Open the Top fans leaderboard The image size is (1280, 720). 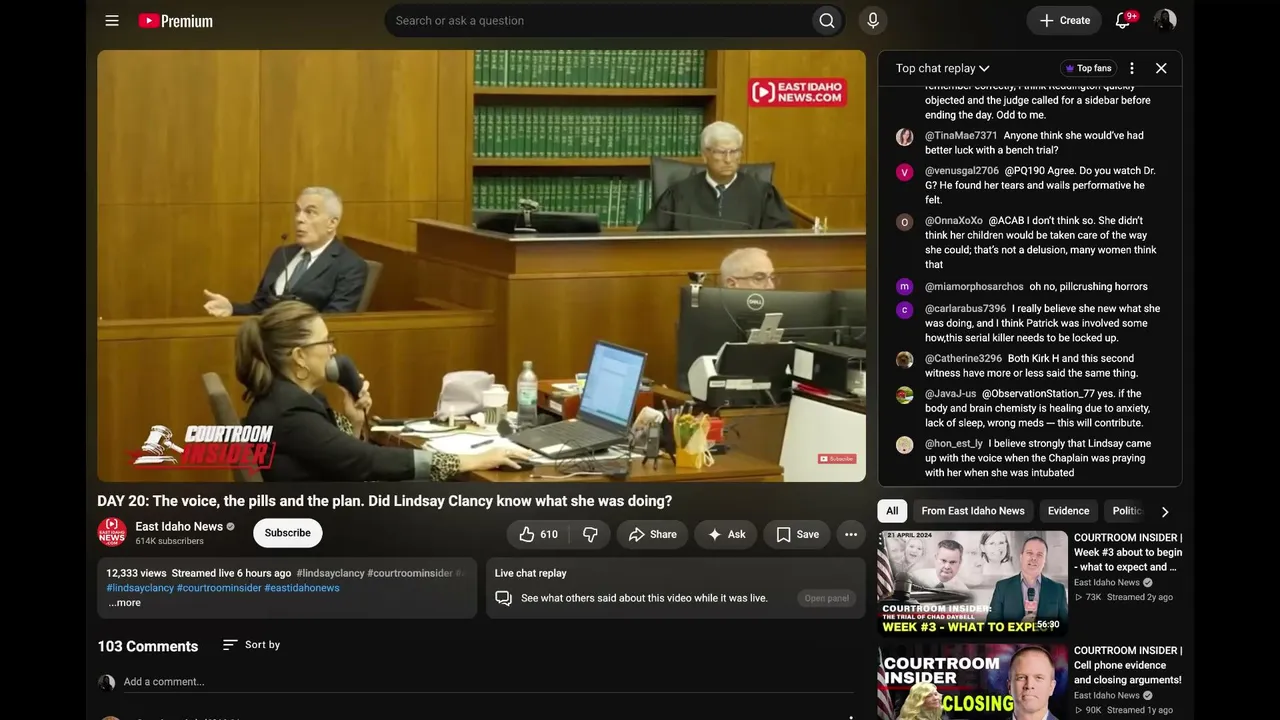1088,68
